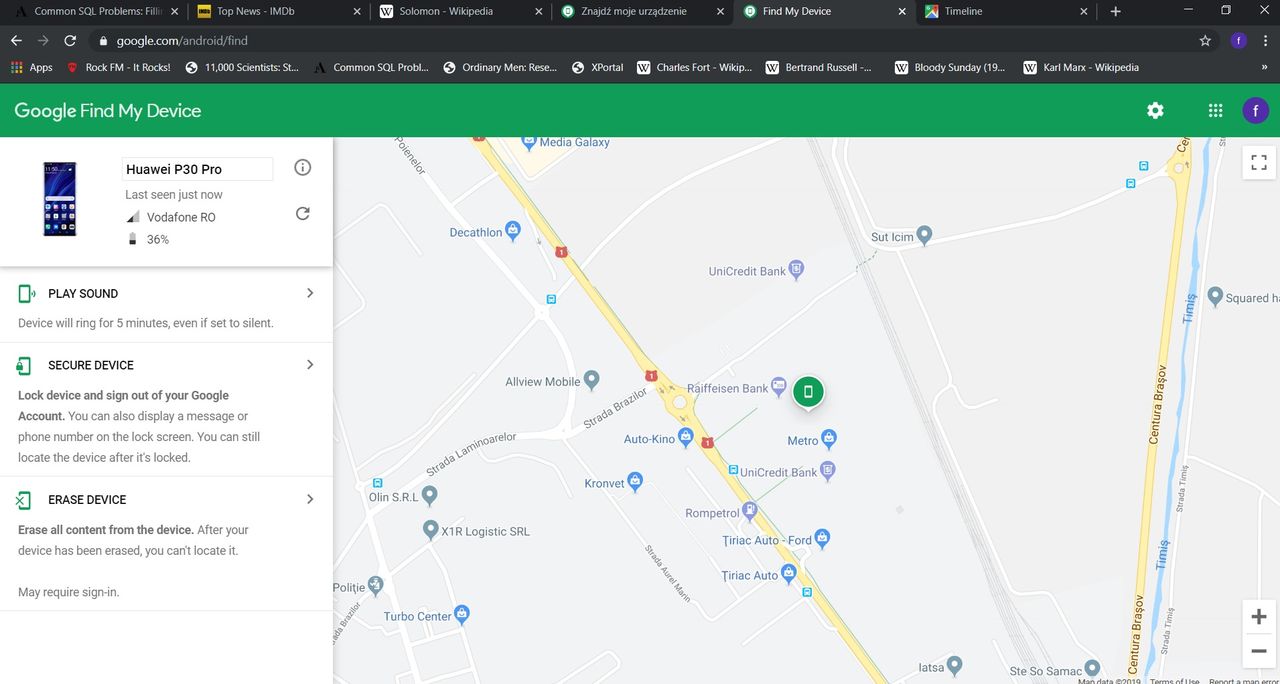Close the Find My Device tab
The height and width of the screenshot is (684, 1280).
[902, 12]
